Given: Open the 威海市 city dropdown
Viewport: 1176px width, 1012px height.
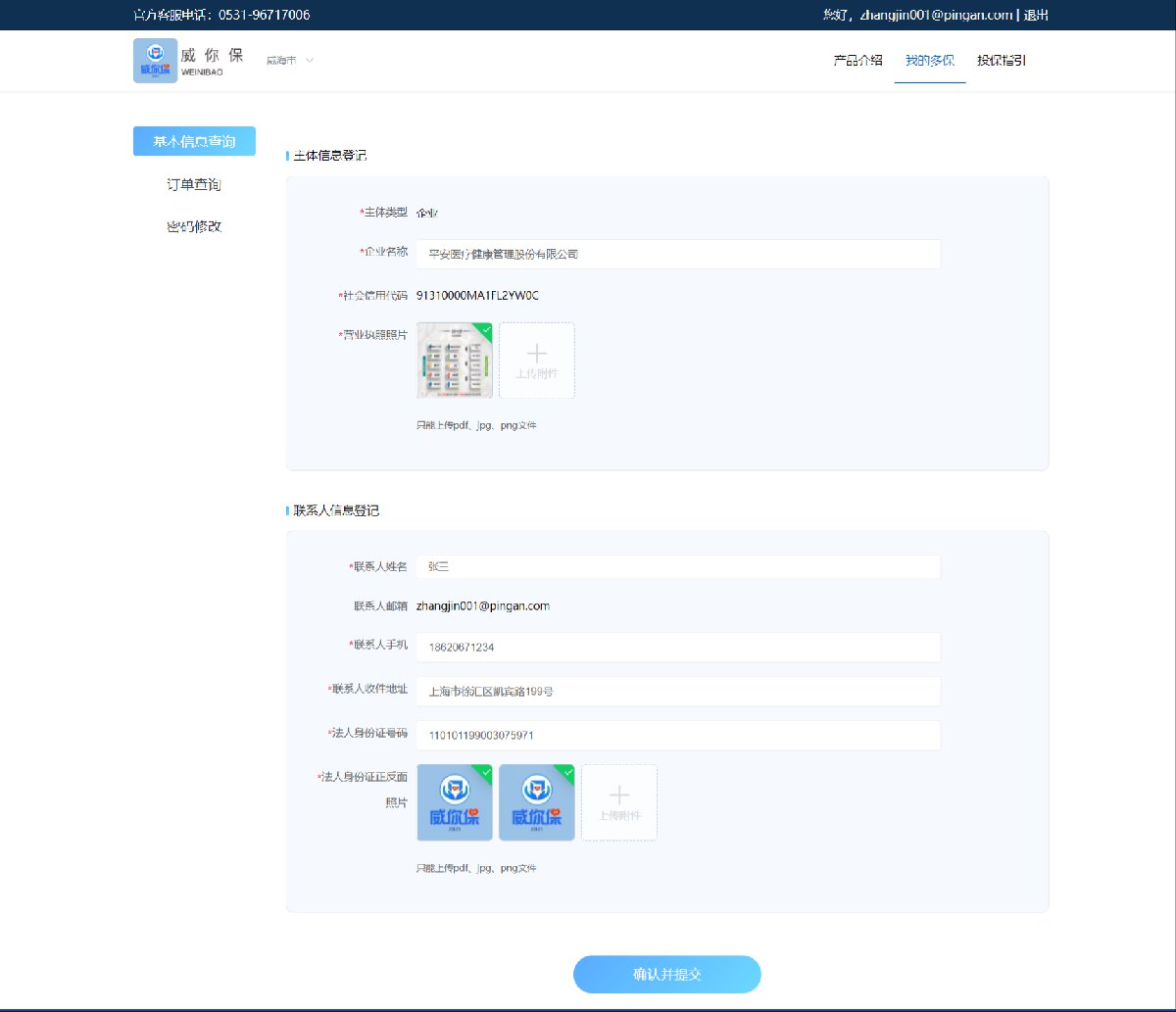Looking at the screenshot, I should [289, 61].
